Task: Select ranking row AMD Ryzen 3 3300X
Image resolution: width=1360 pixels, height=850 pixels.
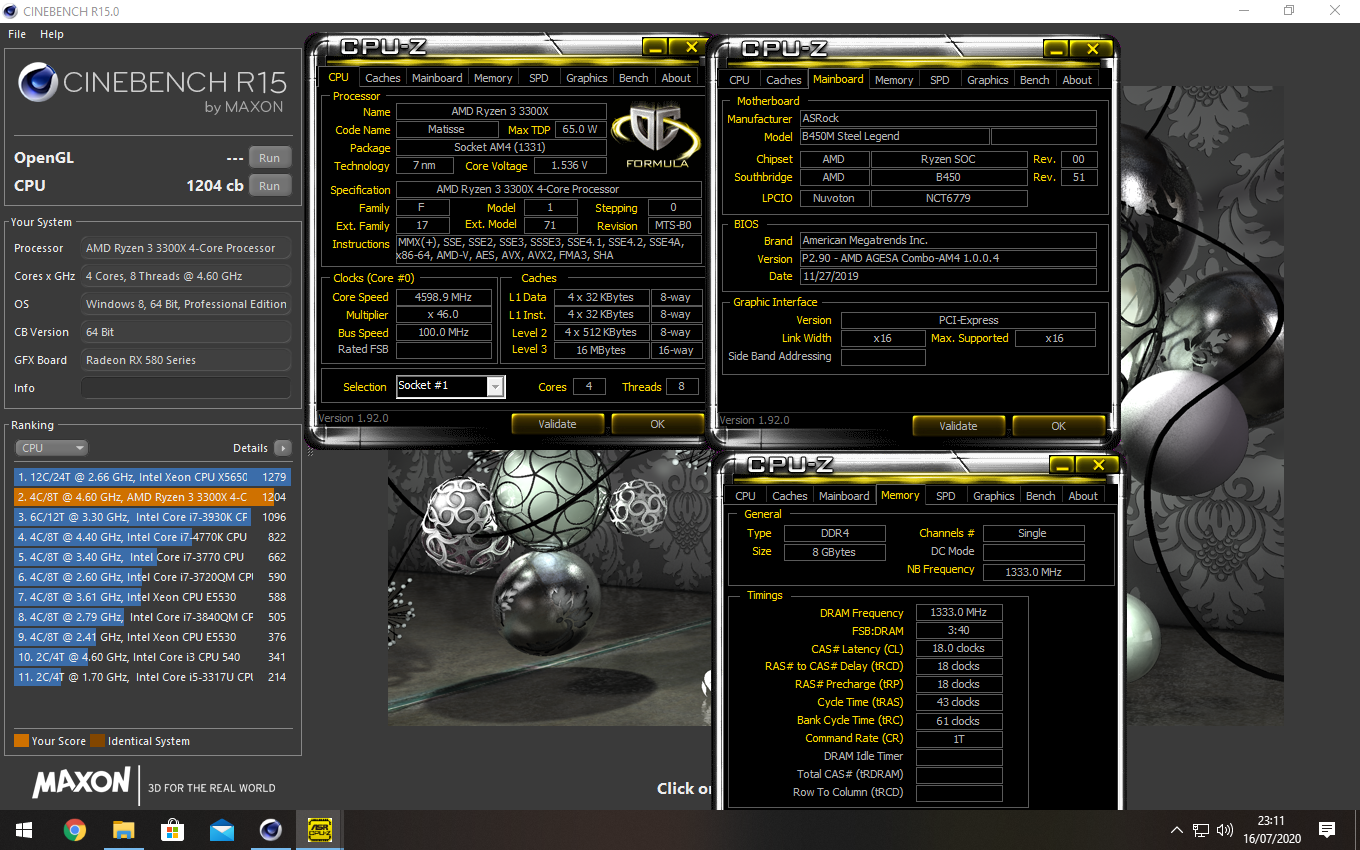Action: [x=151, y=497]
